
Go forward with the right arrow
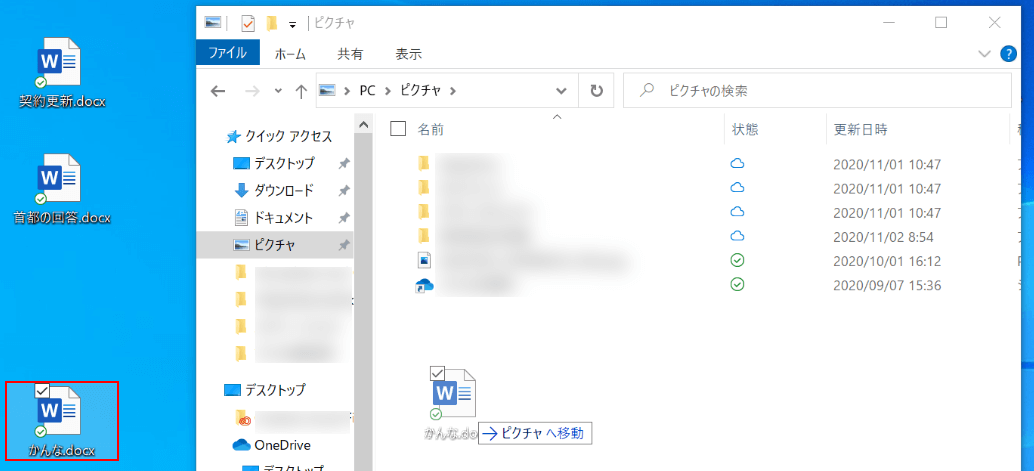[252, 91]
